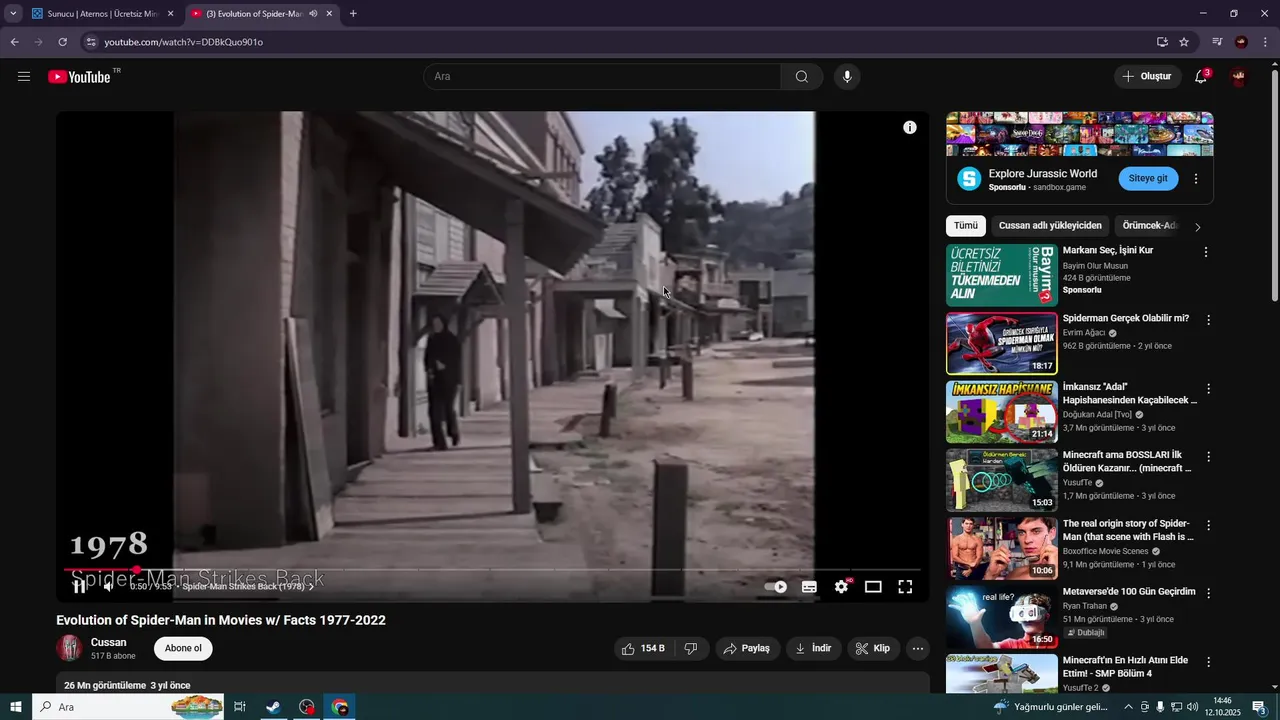The image size is (1280, 720).
Task: Click the address bar URL
Action: [x=184, y=42]
